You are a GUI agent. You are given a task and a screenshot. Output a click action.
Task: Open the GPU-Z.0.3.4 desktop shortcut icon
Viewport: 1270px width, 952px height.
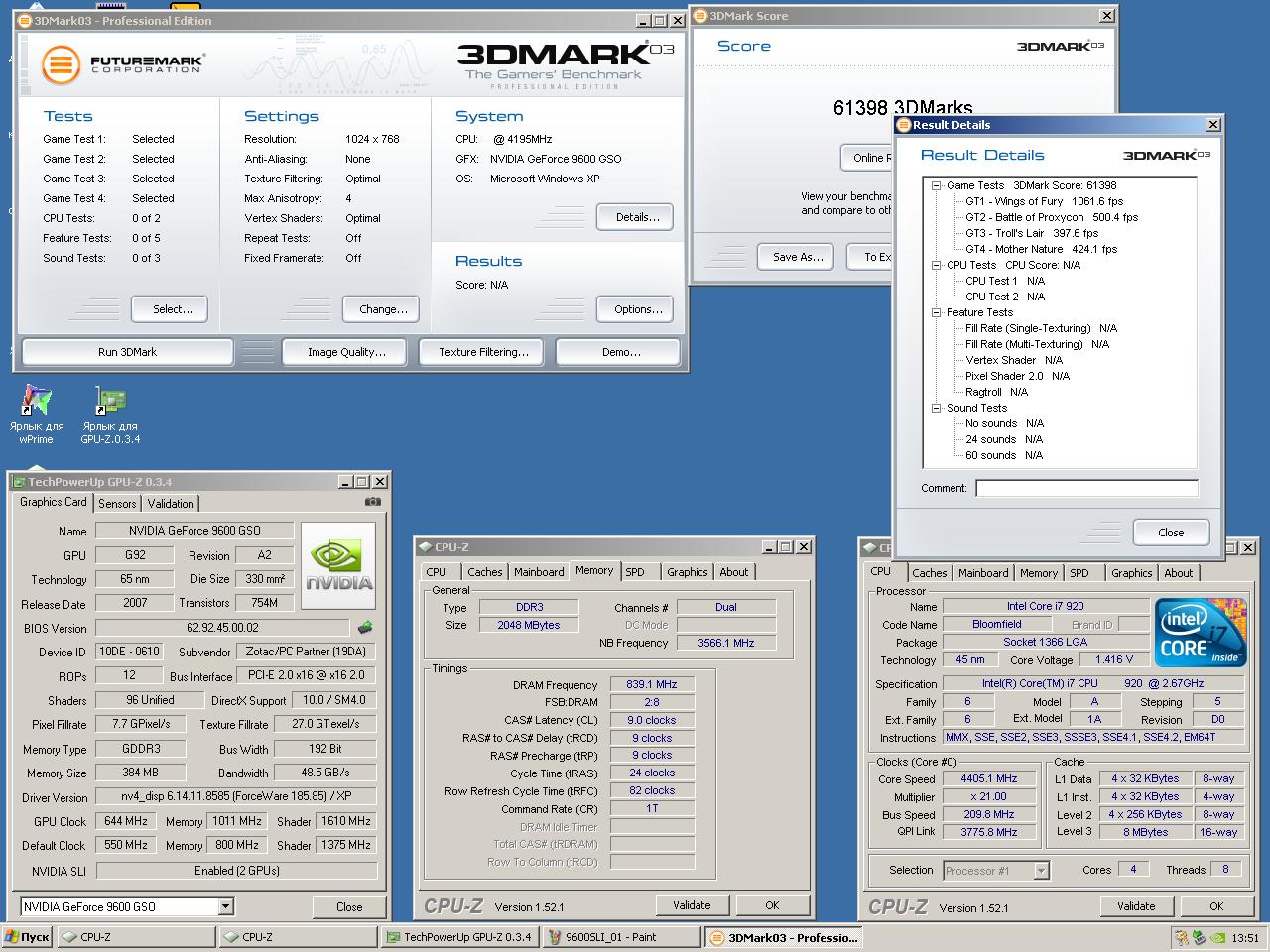coord(110,401)
